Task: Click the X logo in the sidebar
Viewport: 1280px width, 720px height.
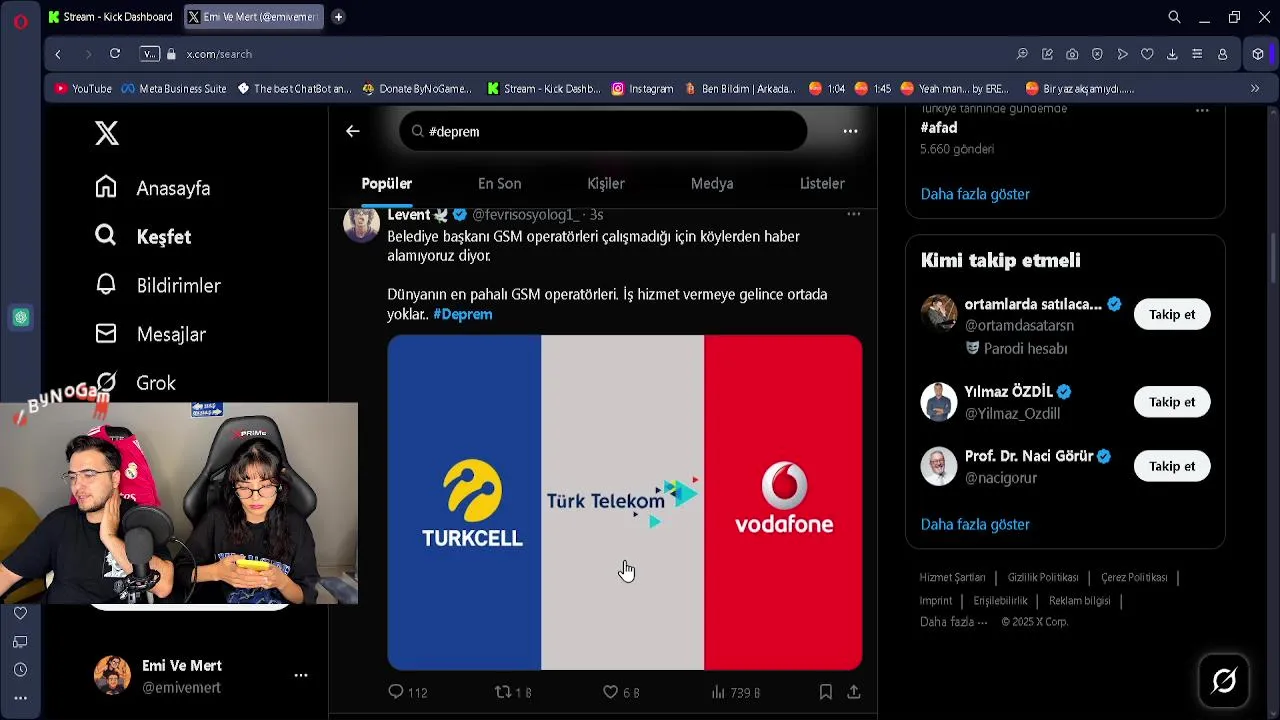Action: (x=107, y=133)
